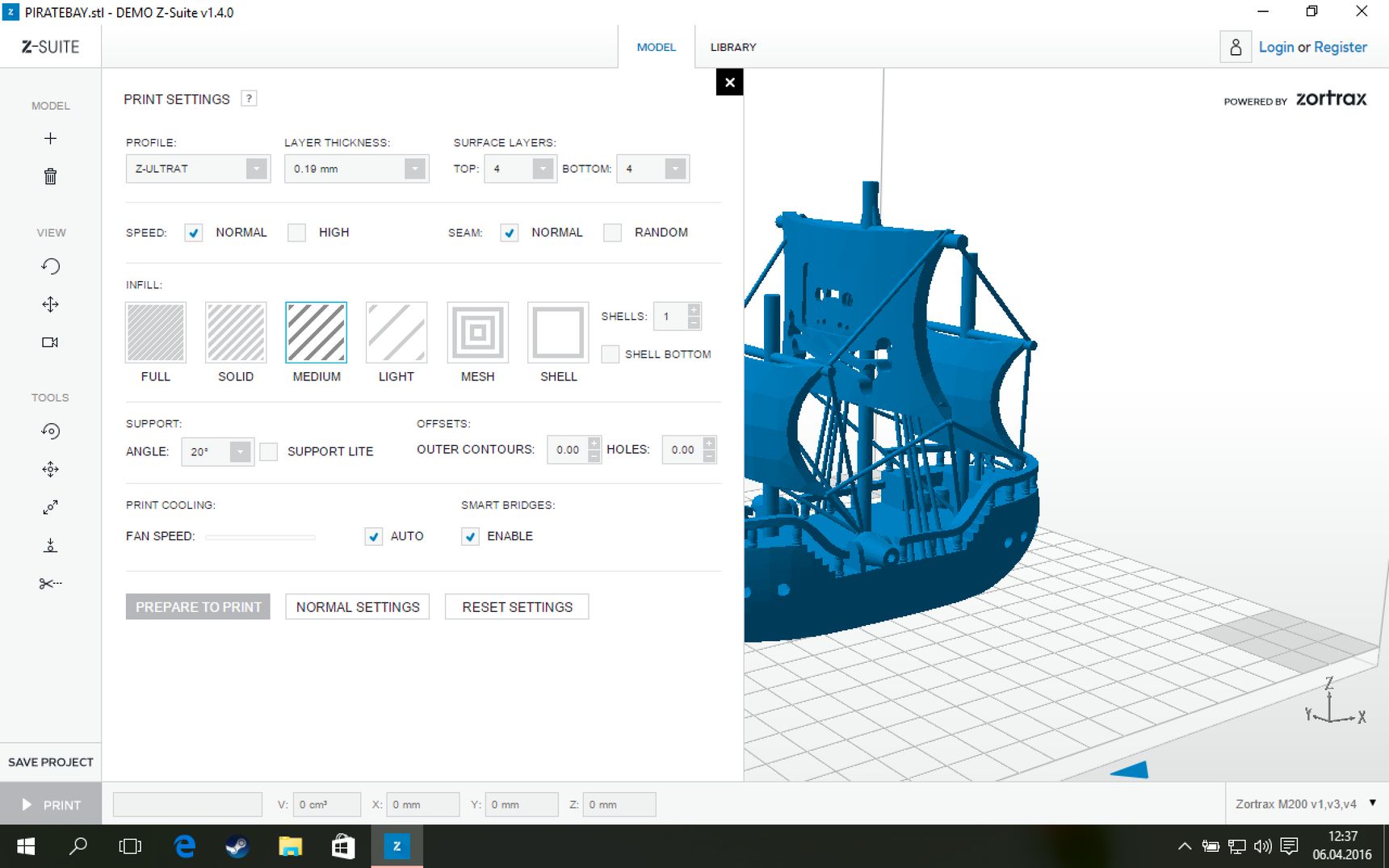Click NORMAL SETTINGS button

tap(358, 607)
